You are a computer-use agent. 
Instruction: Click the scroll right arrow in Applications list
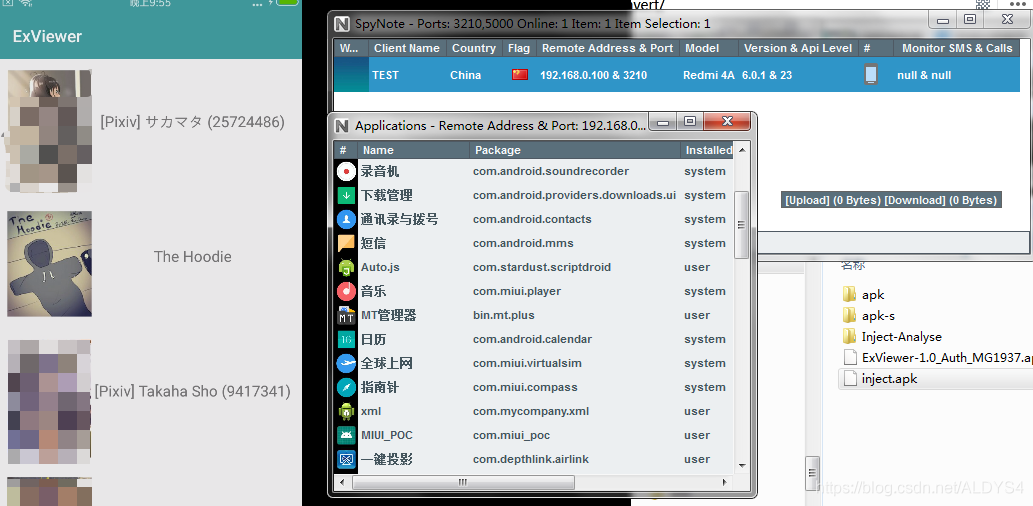tap(725, 482)
